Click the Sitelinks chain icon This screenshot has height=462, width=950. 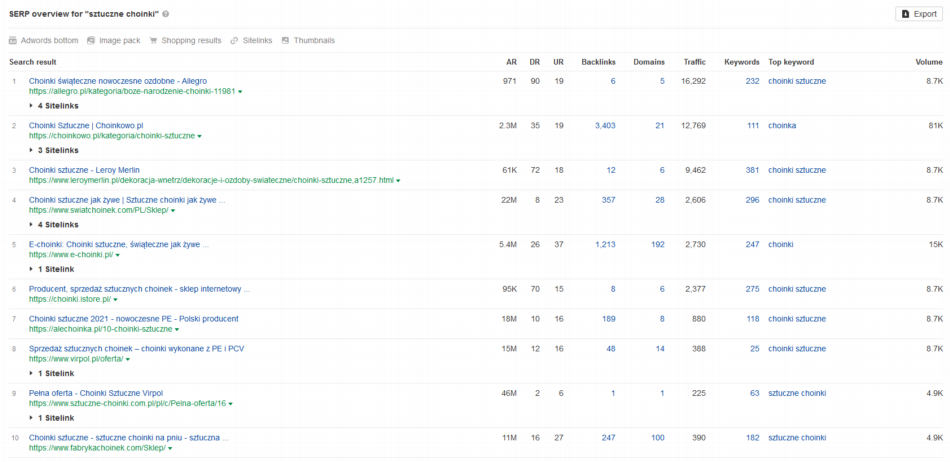point(234,40)
